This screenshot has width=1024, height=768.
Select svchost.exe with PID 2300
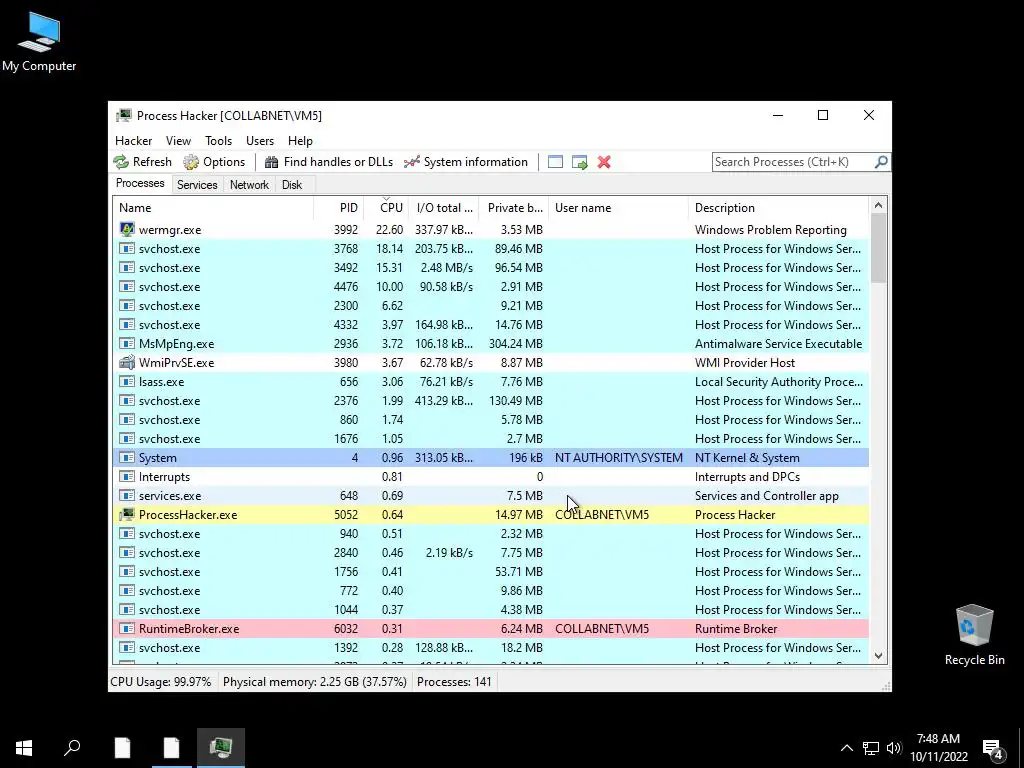click(x=490, y=306)
